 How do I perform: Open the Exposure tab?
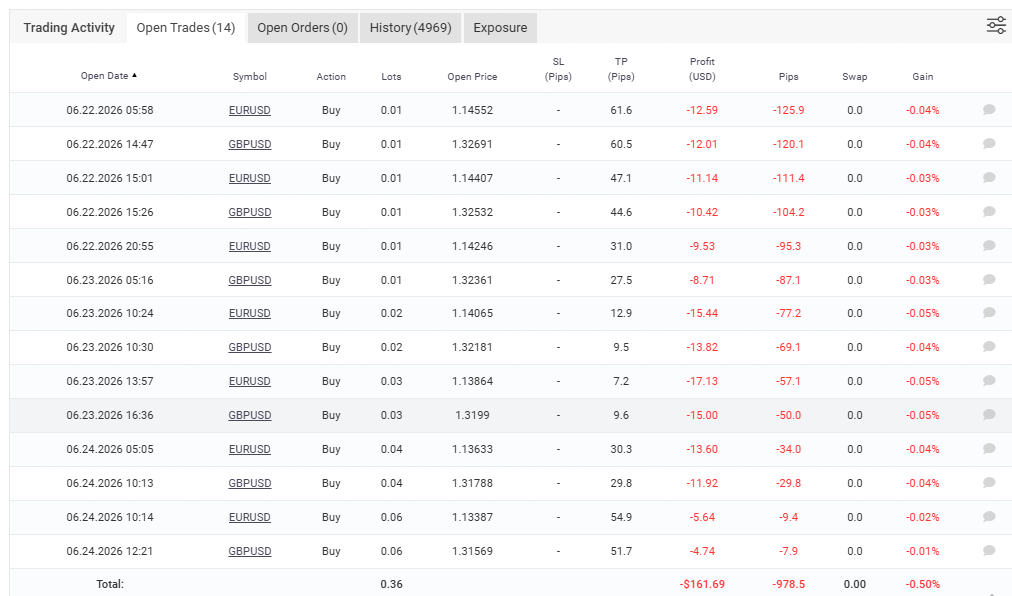(500, 28)
